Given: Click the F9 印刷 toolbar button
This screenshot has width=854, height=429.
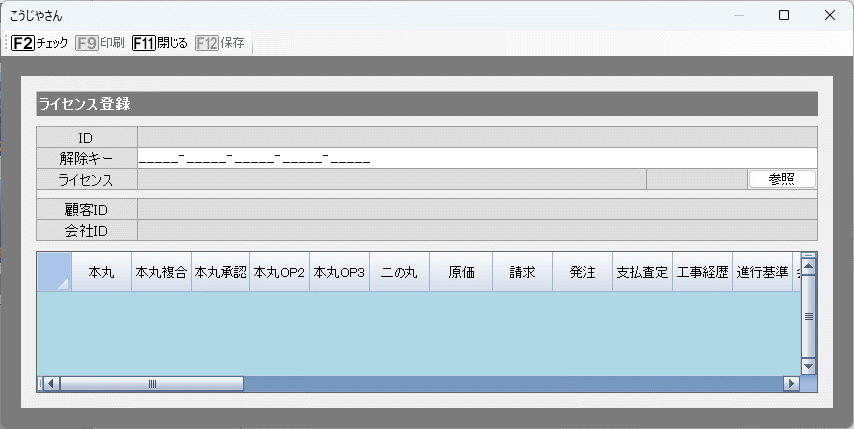Looking at the screenshot, I should [x=100, y=43].
